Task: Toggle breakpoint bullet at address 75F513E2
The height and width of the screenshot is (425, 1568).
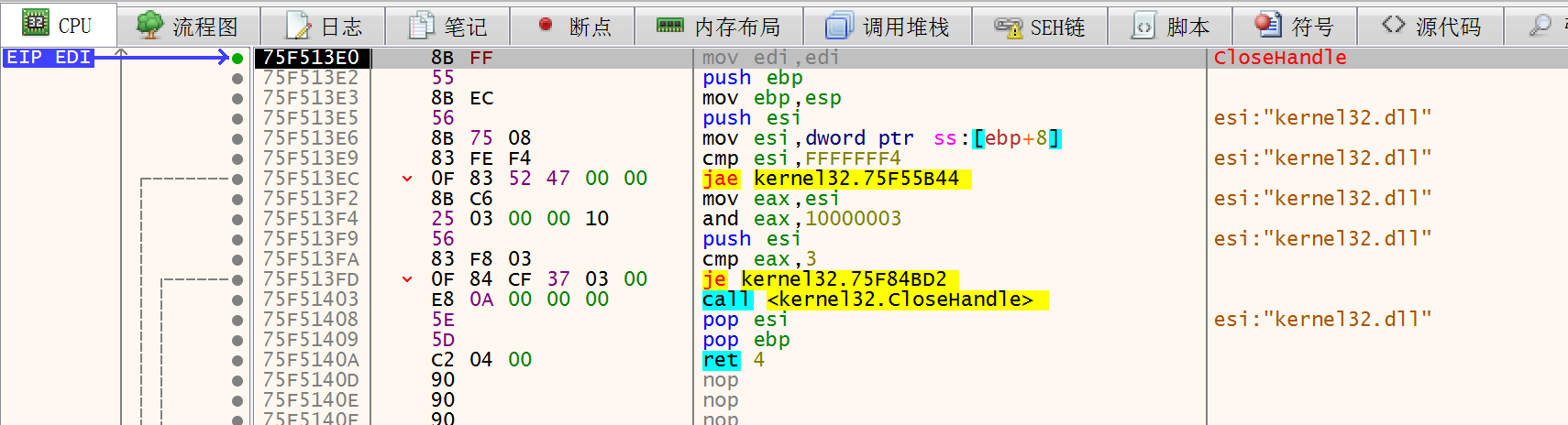Action: click(237, 79)
